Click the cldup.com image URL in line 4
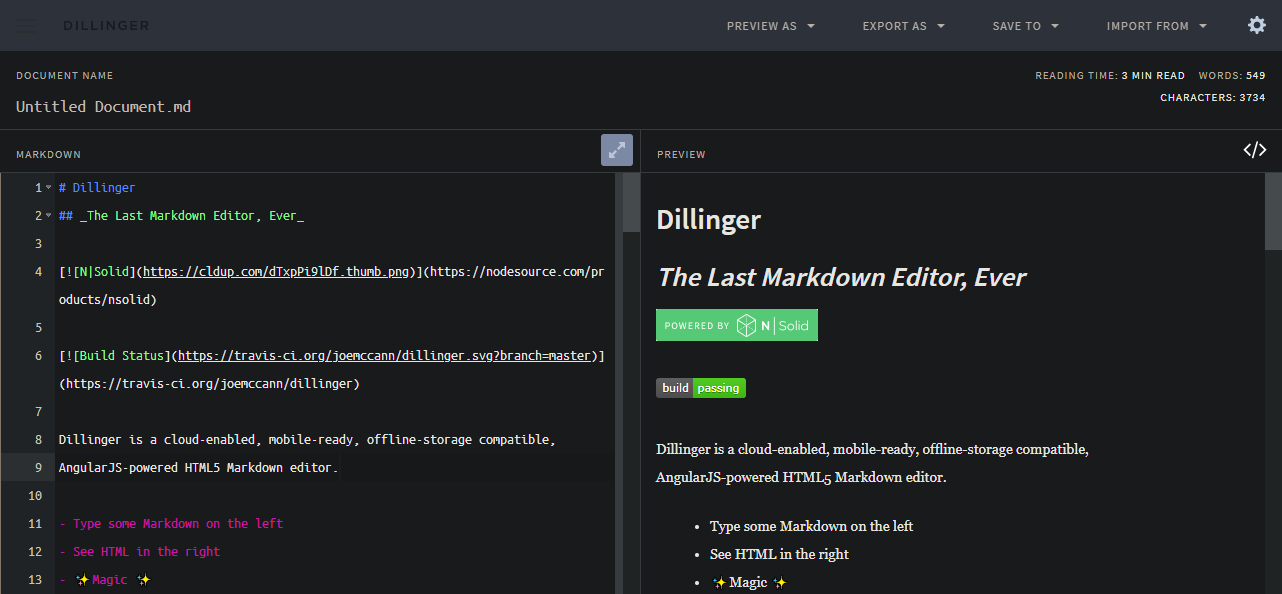 278,272
